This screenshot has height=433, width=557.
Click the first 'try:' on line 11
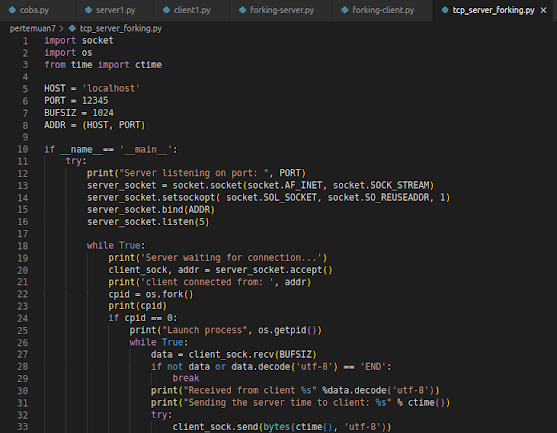click(76, 161)
